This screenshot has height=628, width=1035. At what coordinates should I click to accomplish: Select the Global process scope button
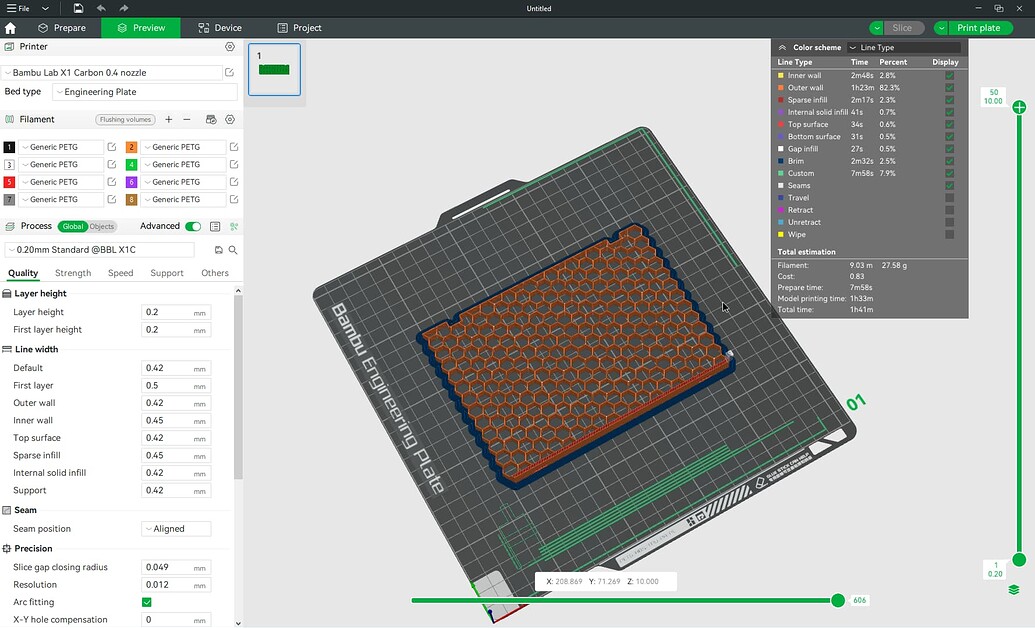pos(73,227)
